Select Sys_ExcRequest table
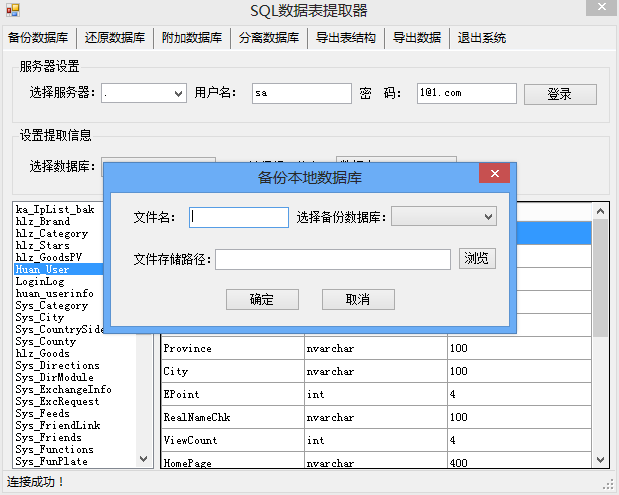The width and height of the screenshot is (619, 495). coord(58,401)
